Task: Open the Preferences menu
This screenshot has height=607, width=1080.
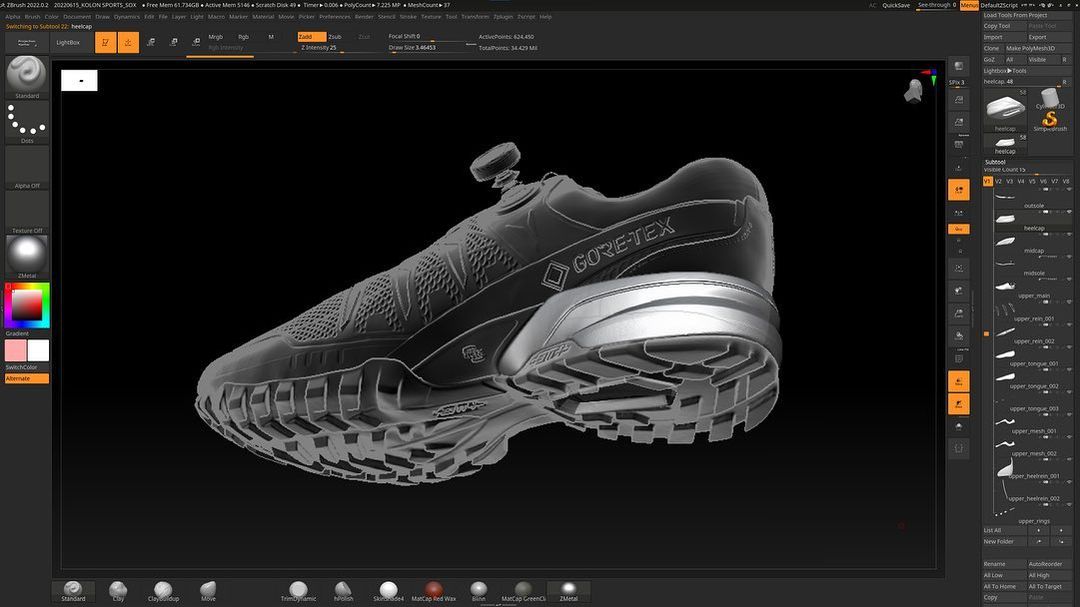Action: [335, 17]
